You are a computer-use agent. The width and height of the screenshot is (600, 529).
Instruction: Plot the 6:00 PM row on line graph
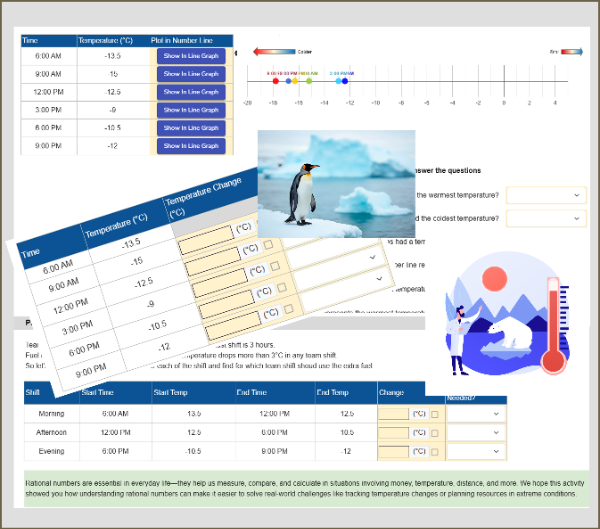pyautogui.click(x=191, y=128)
